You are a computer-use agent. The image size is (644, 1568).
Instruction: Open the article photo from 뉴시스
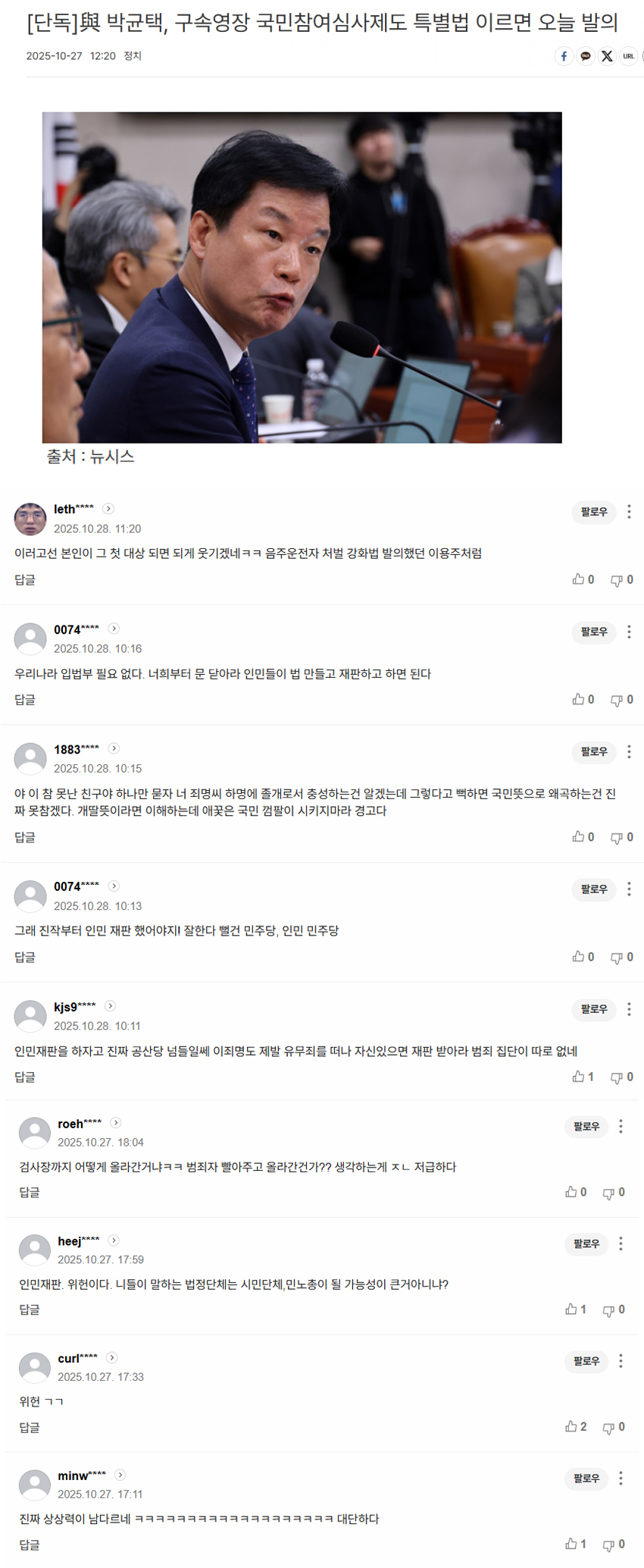pos(302,278)
